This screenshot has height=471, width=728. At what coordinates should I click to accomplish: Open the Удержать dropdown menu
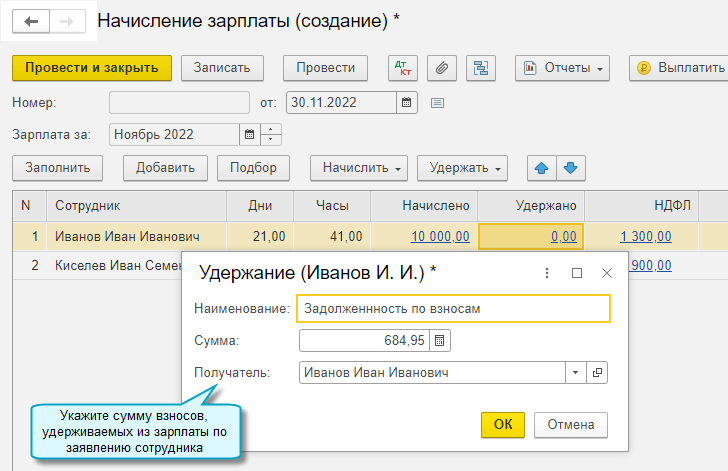coord(462,168)
